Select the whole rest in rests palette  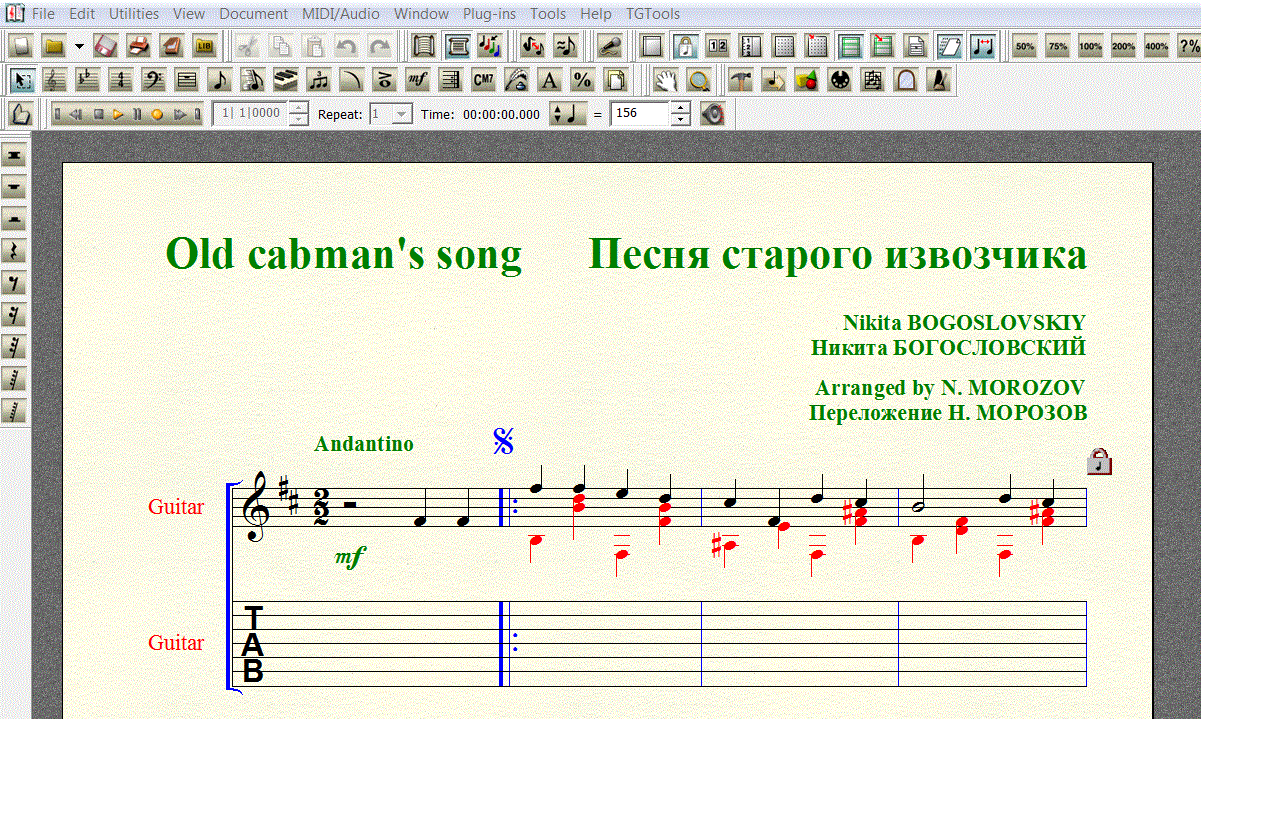[x=15, y=187]
